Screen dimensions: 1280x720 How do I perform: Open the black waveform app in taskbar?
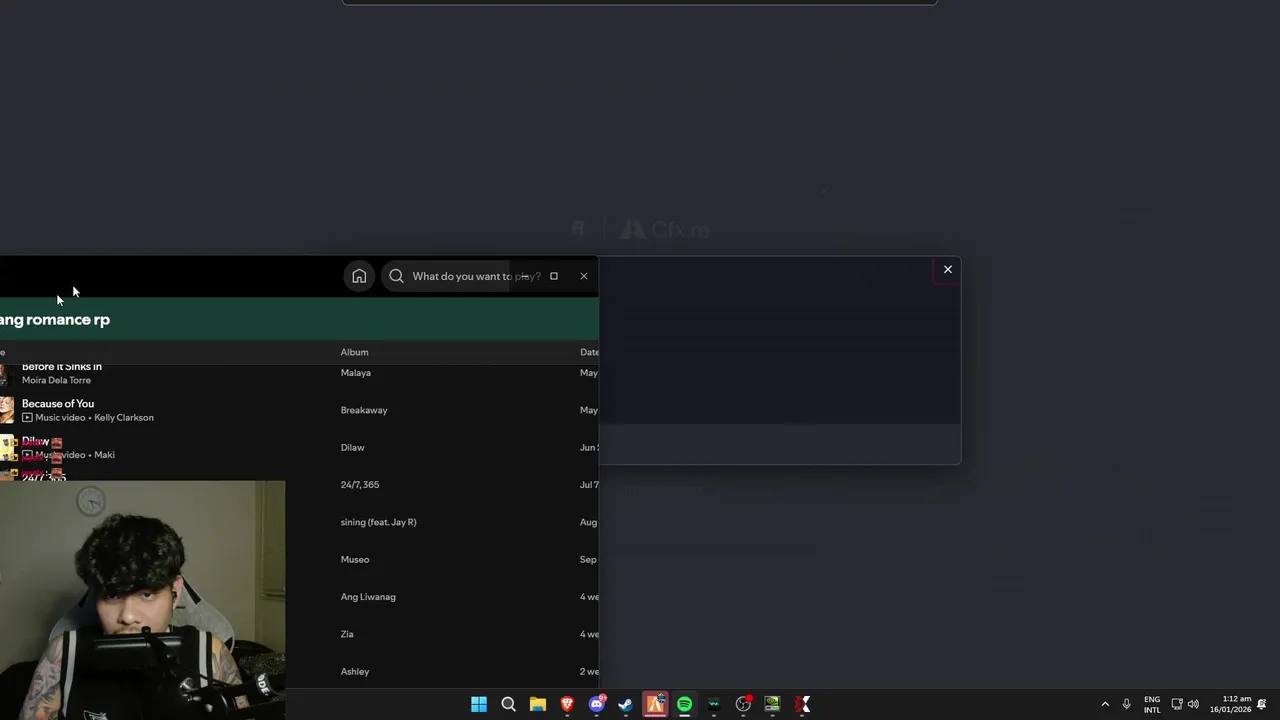[714, 705]
